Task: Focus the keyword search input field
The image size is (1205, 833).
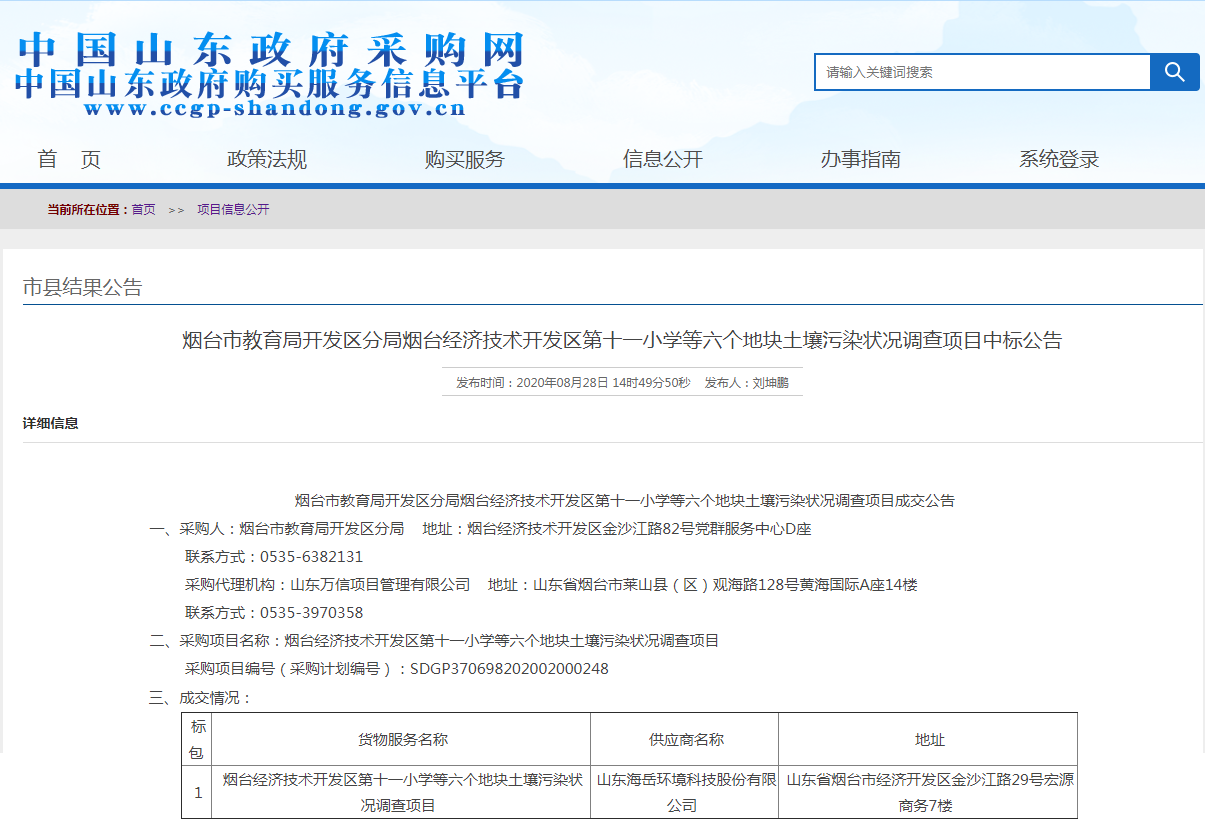Action: (x=982, y=72)
